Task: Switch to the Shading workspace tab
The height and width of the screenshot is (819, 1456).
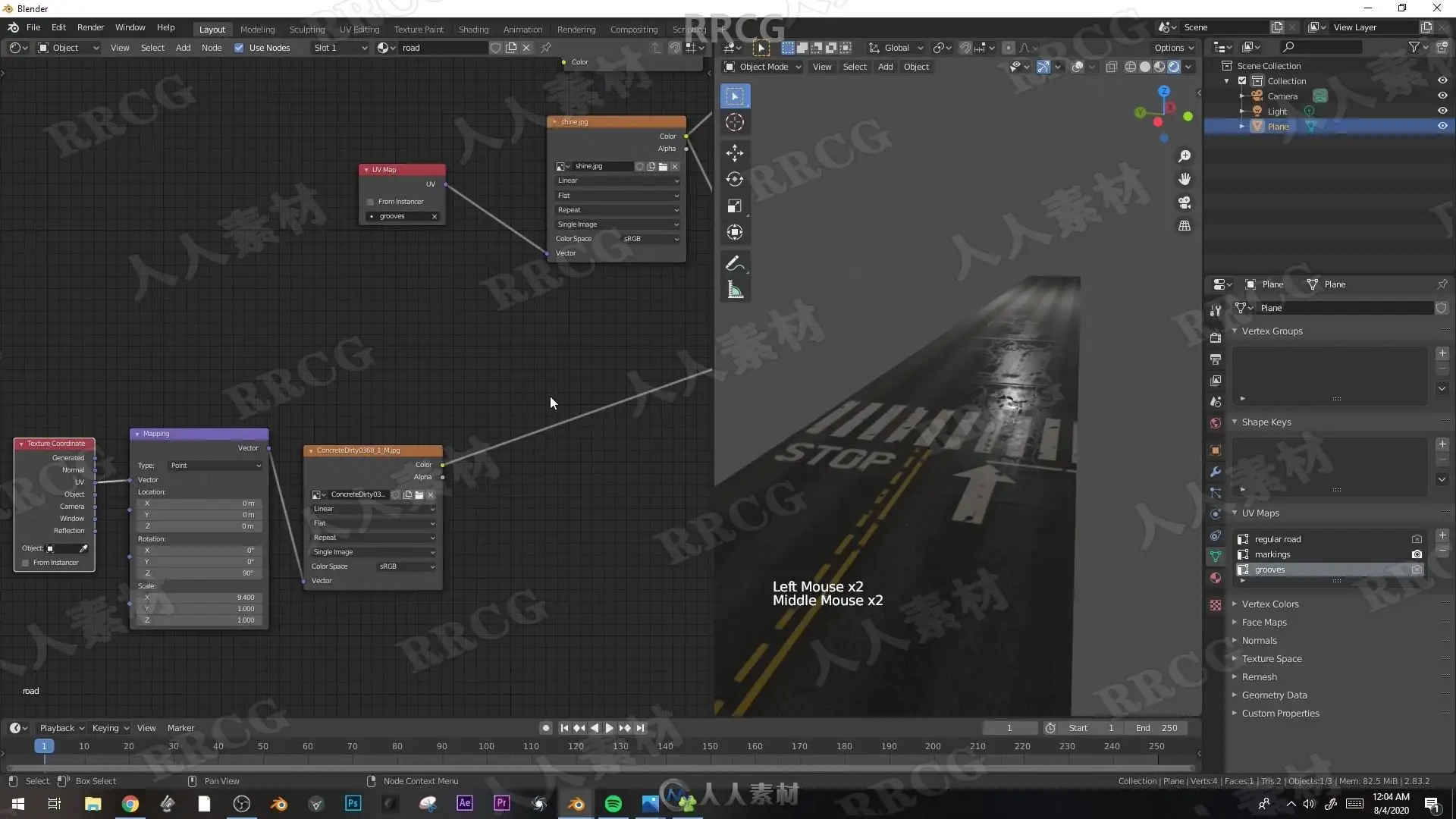Action: (473, 30)
